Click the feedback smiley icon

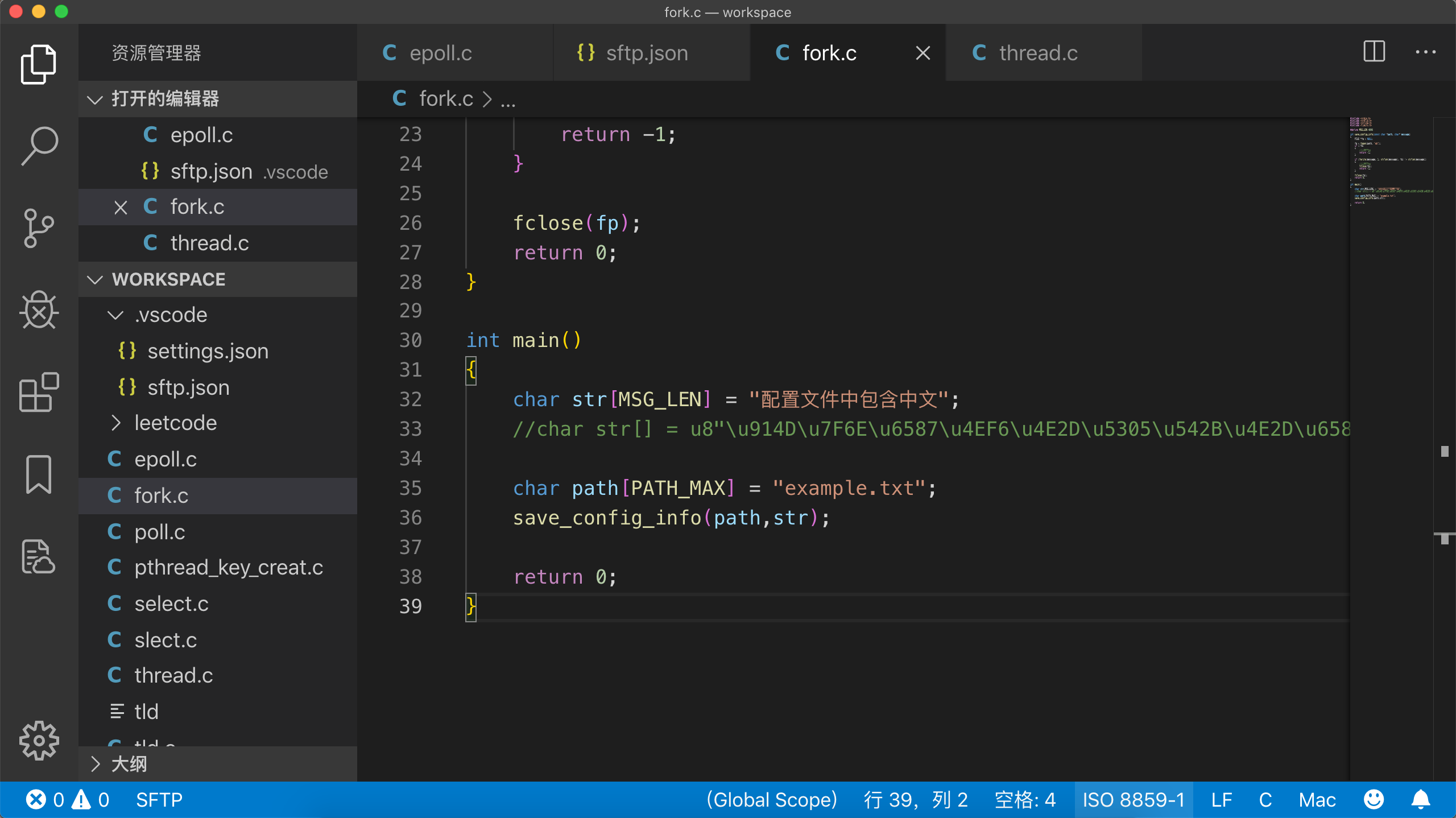tap(1374, 800)
